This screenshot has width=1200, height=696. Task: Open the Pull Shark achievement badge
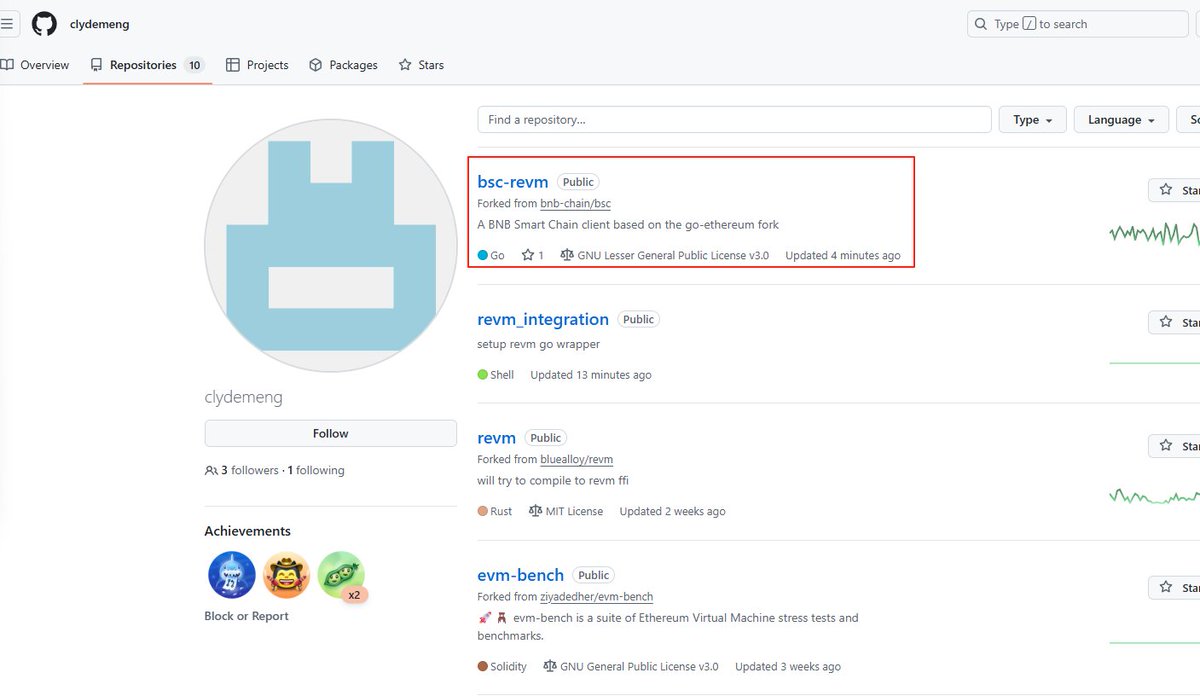[232, 575]
